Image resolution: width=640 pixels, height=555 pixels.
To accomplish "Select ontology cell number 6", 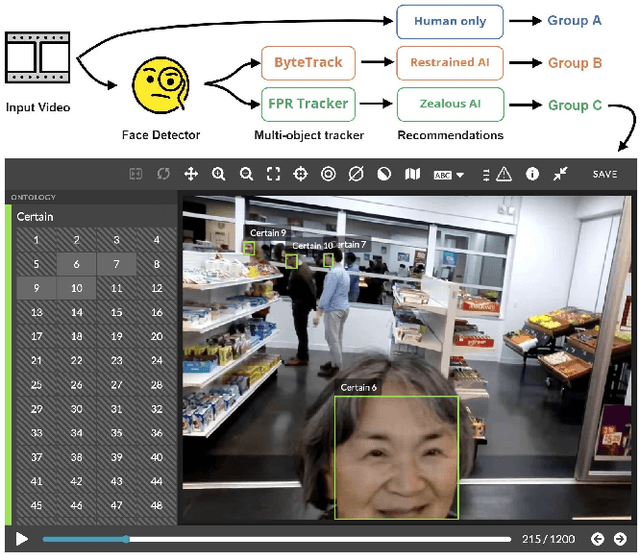I will tap(76, 264).
